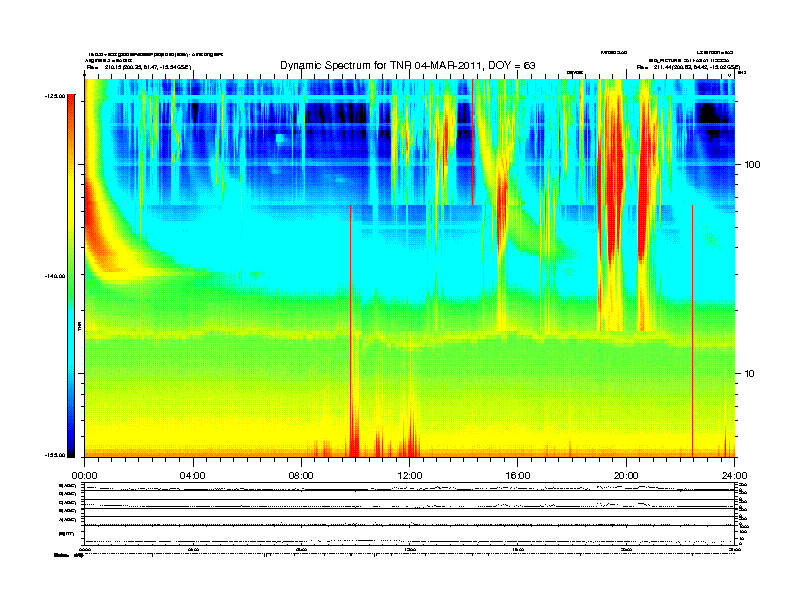Click the '-140.00' color bar label
The width and height of the screenshot is (792, 612).
(x=56, y=276)
